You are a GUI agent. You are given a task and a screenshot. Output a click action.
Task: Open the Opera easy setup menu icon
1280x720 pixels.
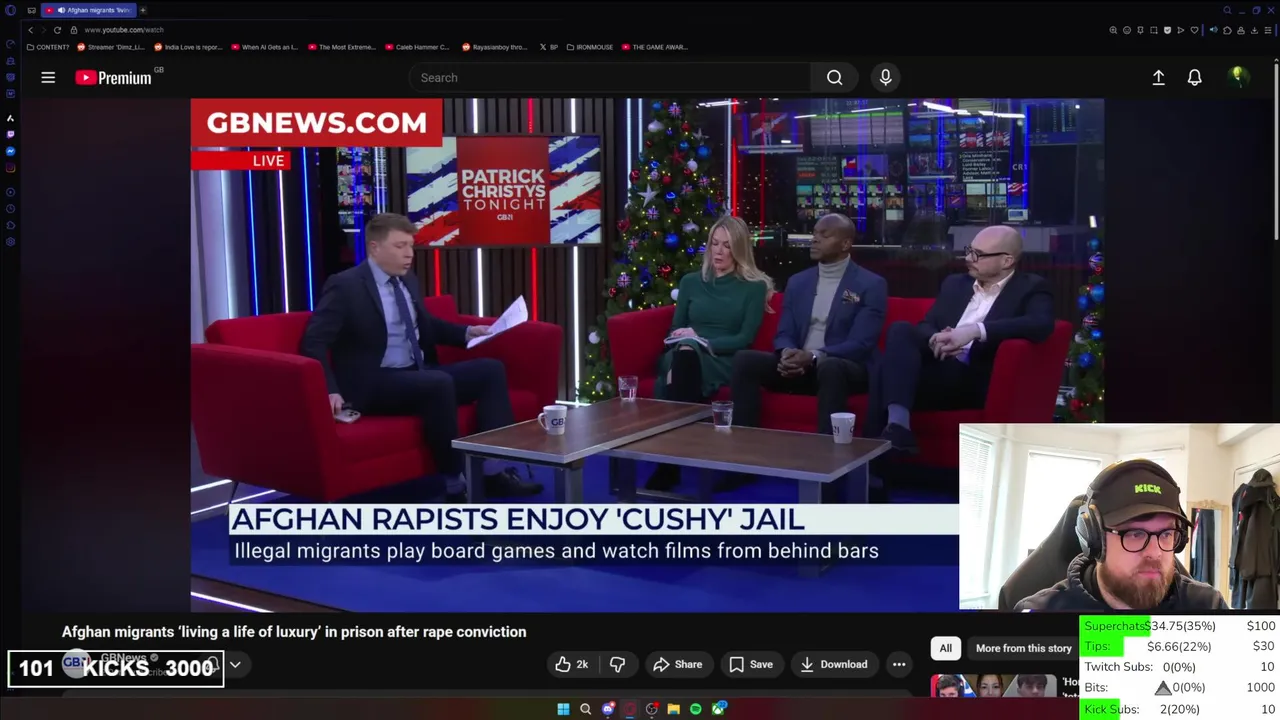(x=1268, y=30)
